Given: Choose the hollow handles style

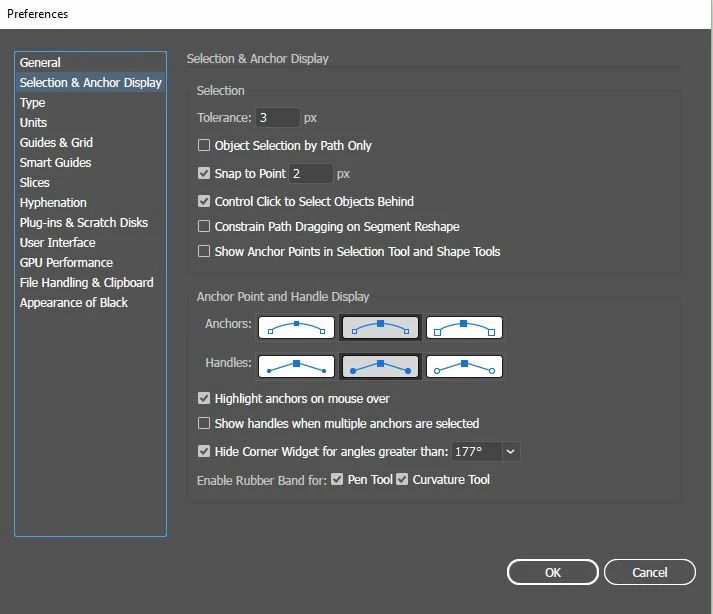Looking at the screenshot, I should click(x=464, y=367).
